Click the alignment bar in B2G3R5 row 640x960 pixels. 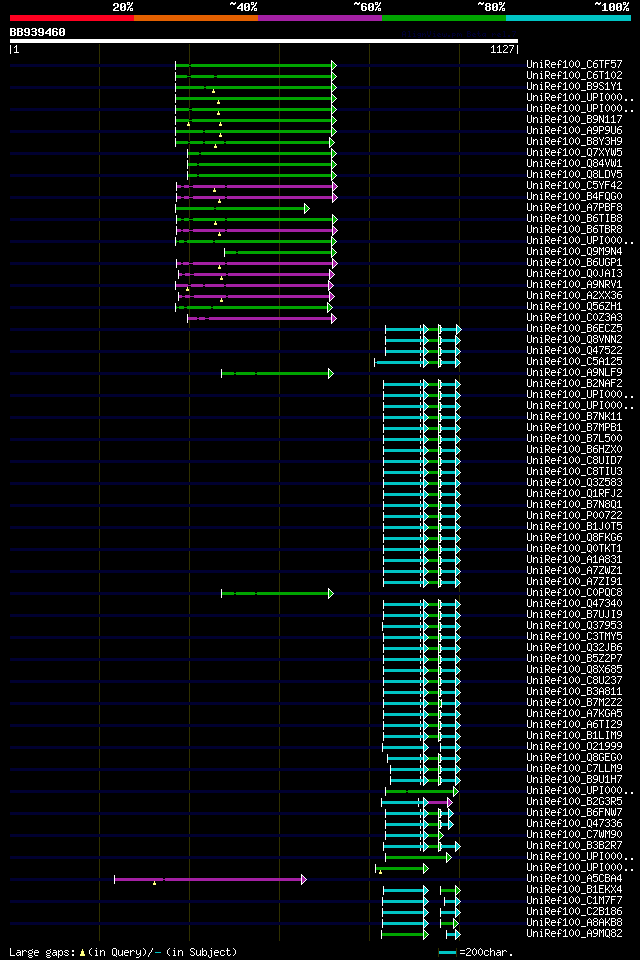coord(416,803)
